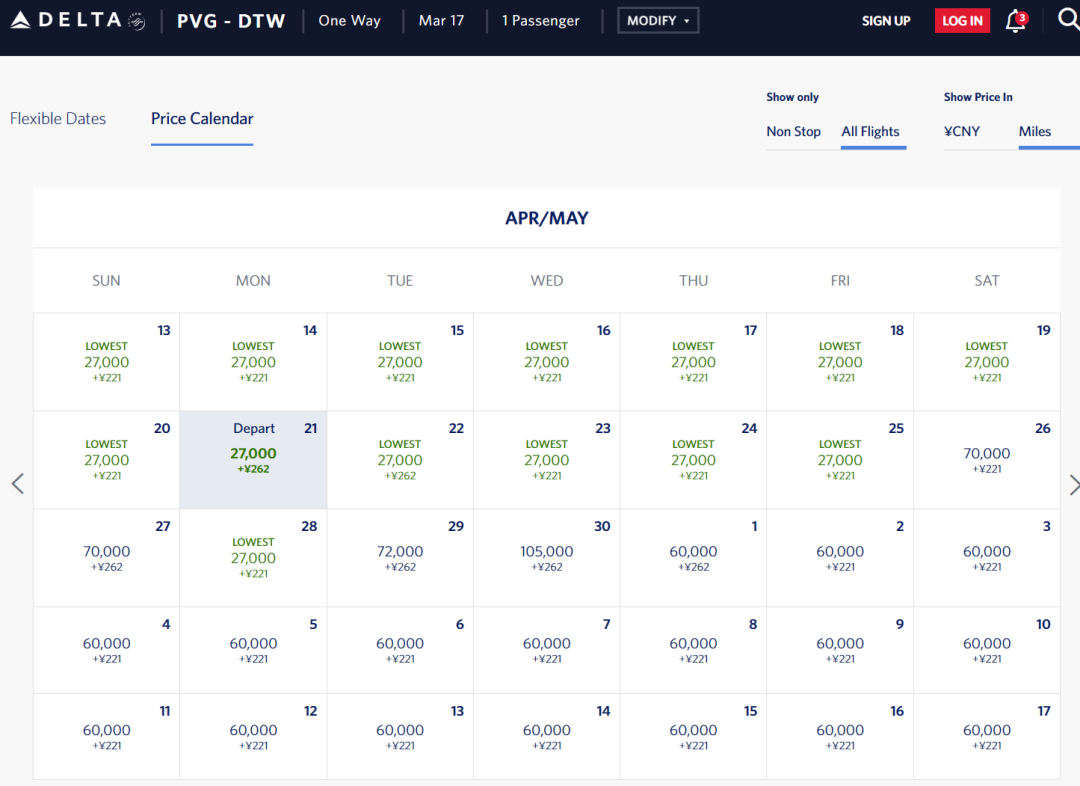Click the red LOG IN button
1080x786 pixels.
click(x=962, y=21)
